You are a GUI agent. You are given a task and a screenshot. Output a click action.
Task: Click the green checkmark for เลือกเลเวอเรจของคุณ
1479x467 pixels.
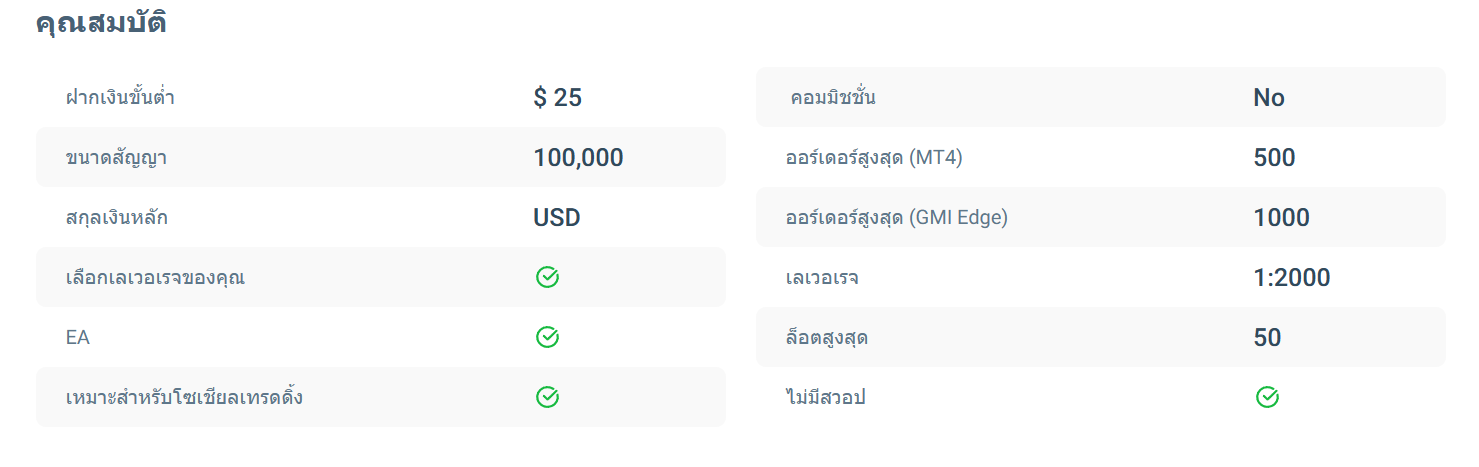tap(547, 278)
